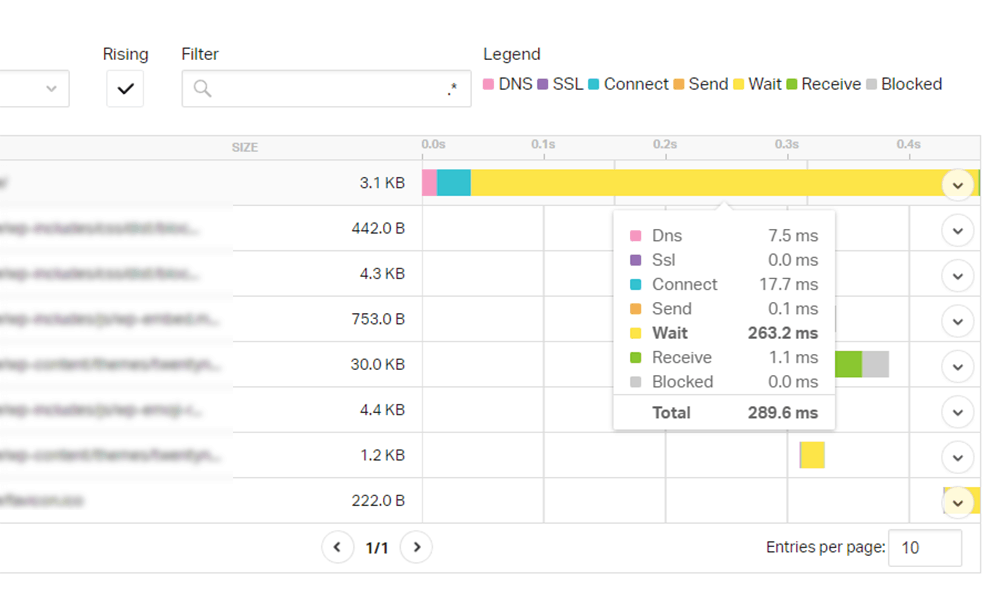1000x600 pixels.
Task: Expand details for the 442.0 B entry
Action: (x=957, y=231)
